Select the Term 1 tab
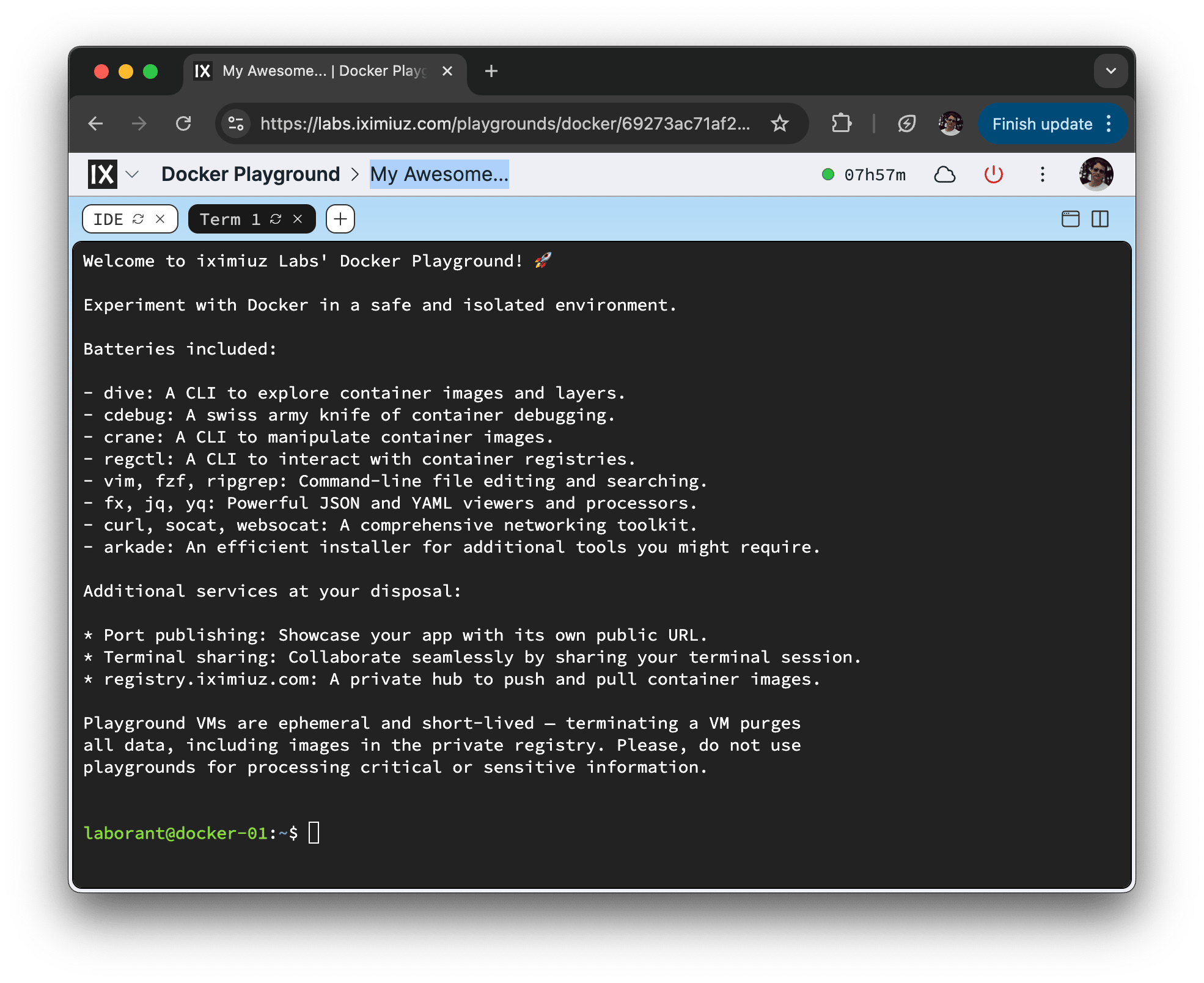This screenshot has width=1204, height=983. [229, 219]
